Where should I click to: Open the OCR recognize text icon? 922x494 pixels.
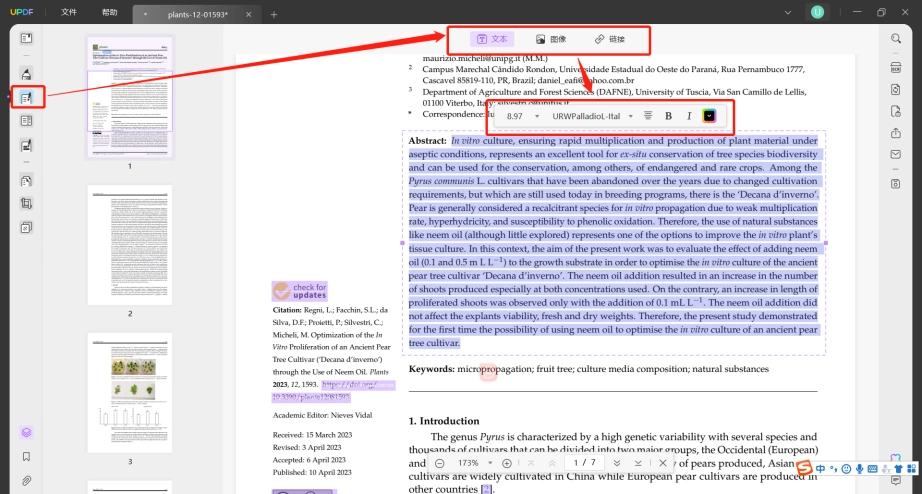896,67
